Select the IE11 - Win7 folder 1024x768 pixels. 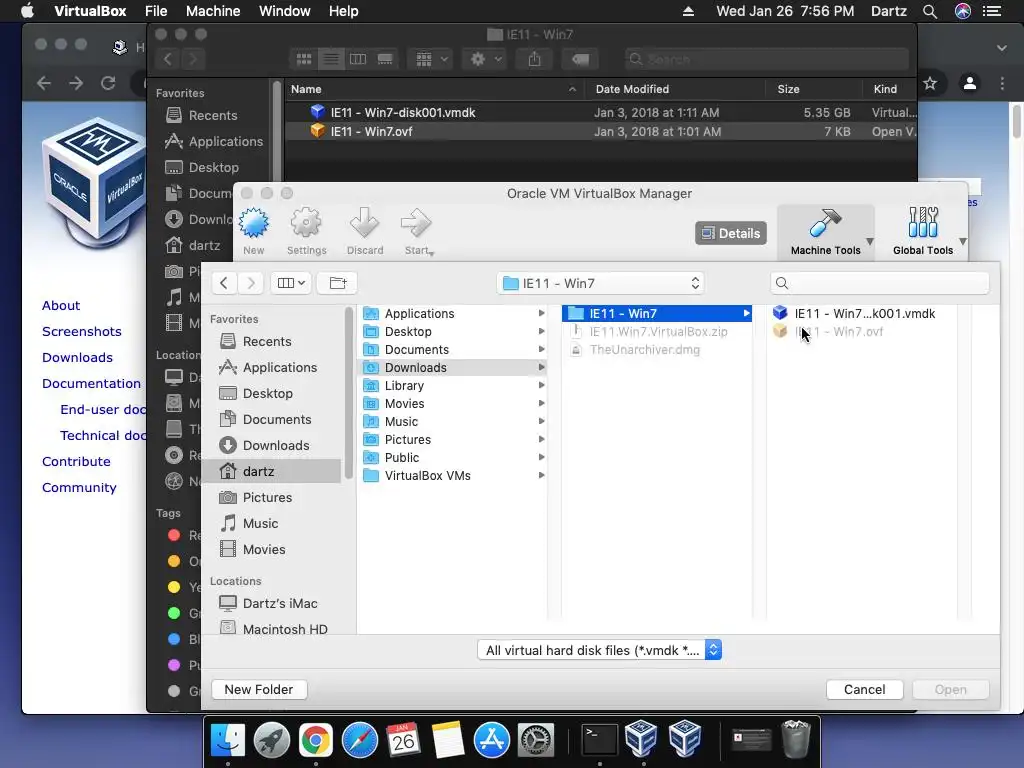(657, 313)
